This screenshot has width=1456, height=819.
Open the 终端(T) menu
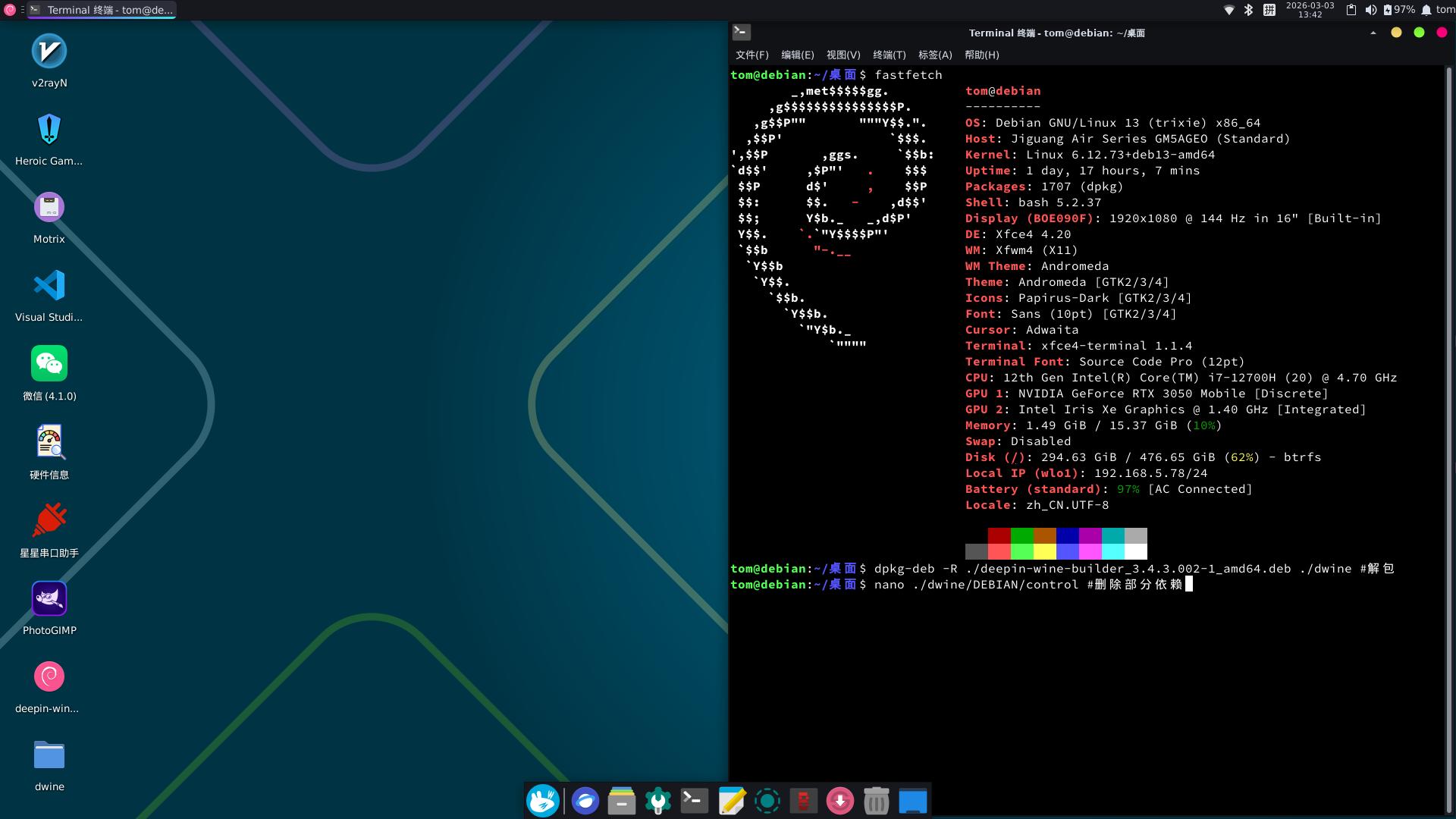[x=889, y=55]
